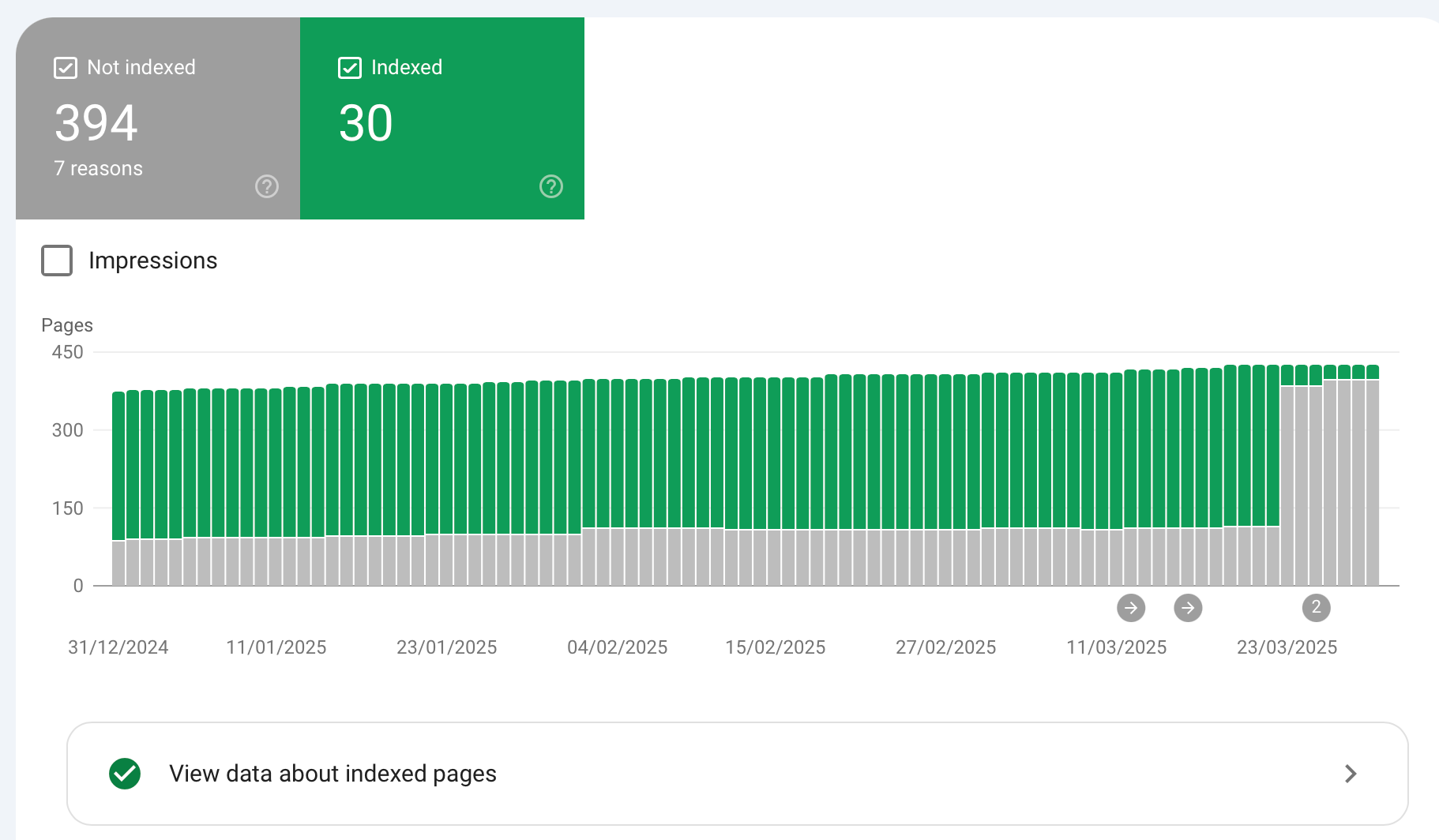Uncheck the Indexed checkbox
1439x840 pixels.
pos(350,68)
